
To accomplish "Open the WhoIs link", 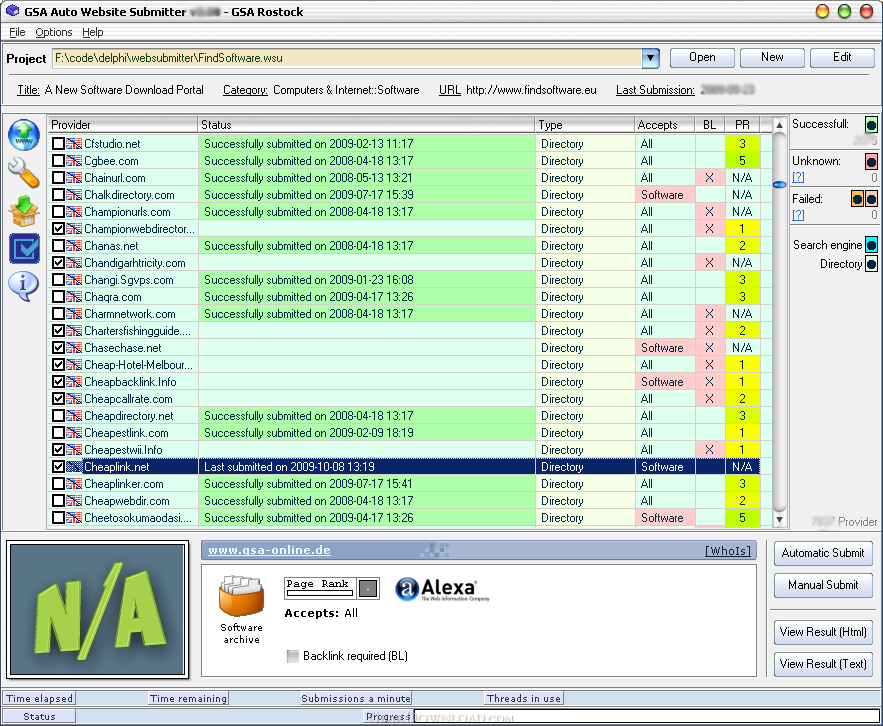I will click(728, 551).
